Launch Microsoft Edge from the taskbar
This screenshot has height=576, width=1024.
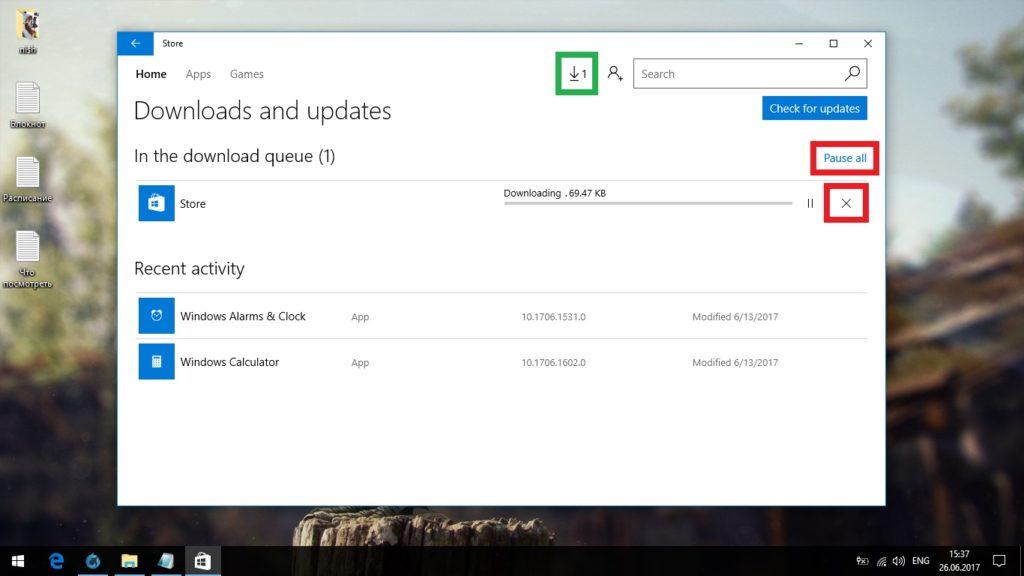coord(56,561)
